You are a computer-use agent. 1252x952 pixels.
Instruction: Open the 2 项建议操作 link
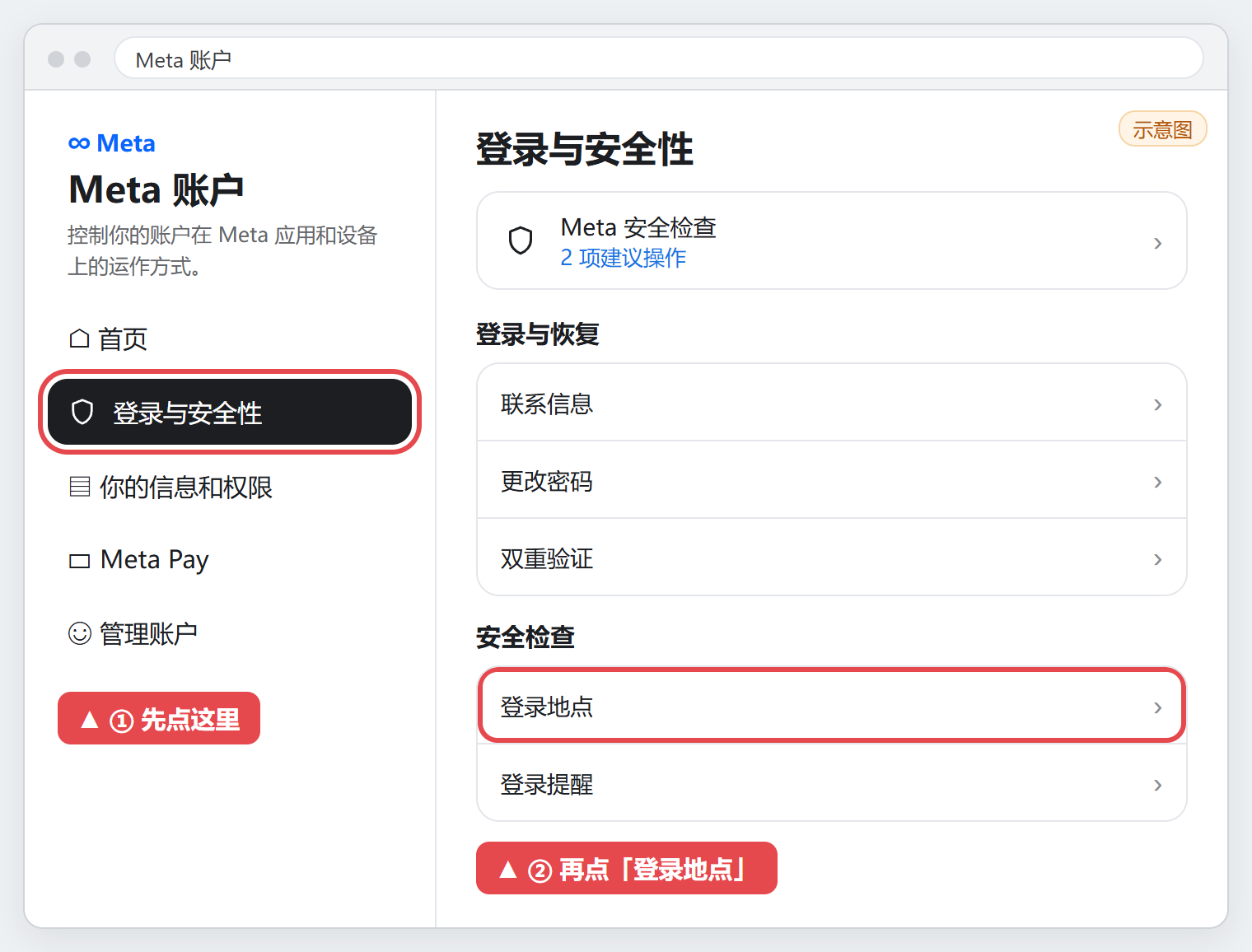pyautogui.click(x=624, y=258)
